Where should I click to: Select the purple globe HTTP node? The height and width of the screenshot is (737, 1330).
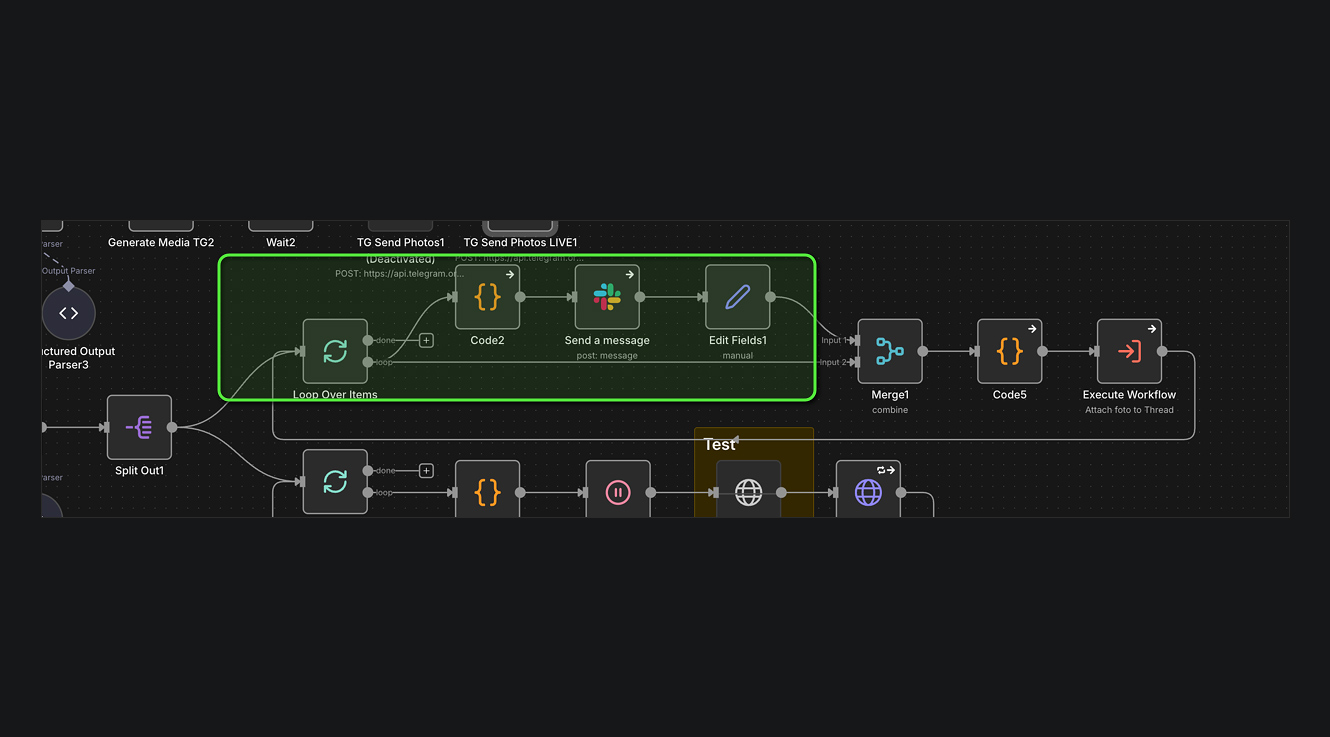click(x=868, y=492)
